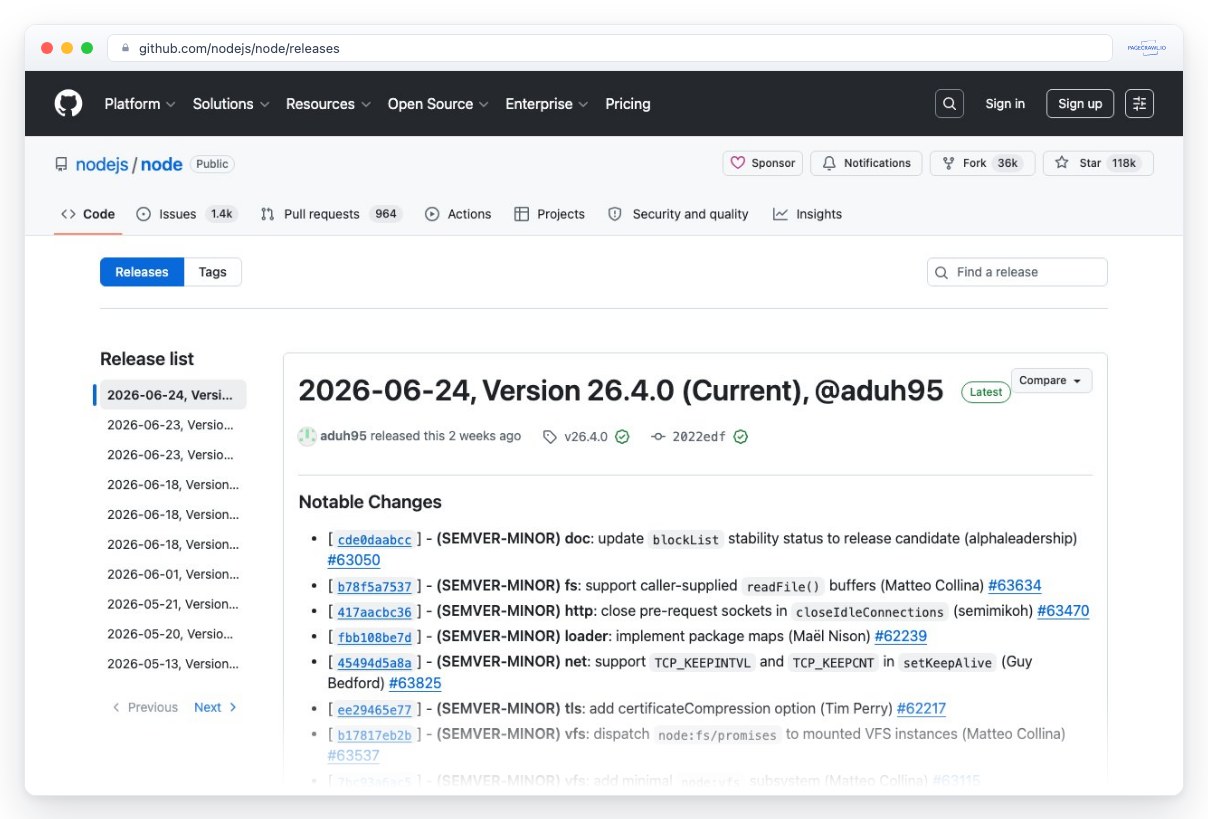Select the 2026-05-21 release in list

click(x=172, y=604)
